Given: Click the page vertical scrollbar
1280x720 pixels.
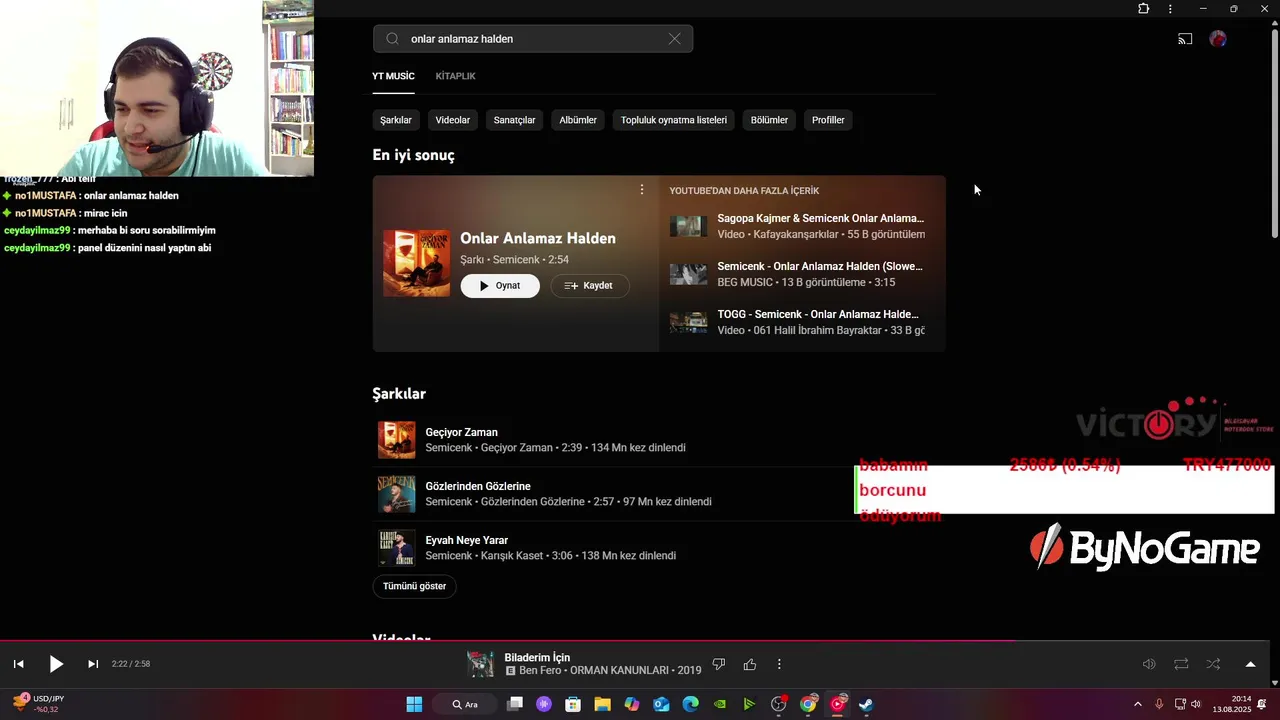Looking at the screenshot, I should point(1274,134).
